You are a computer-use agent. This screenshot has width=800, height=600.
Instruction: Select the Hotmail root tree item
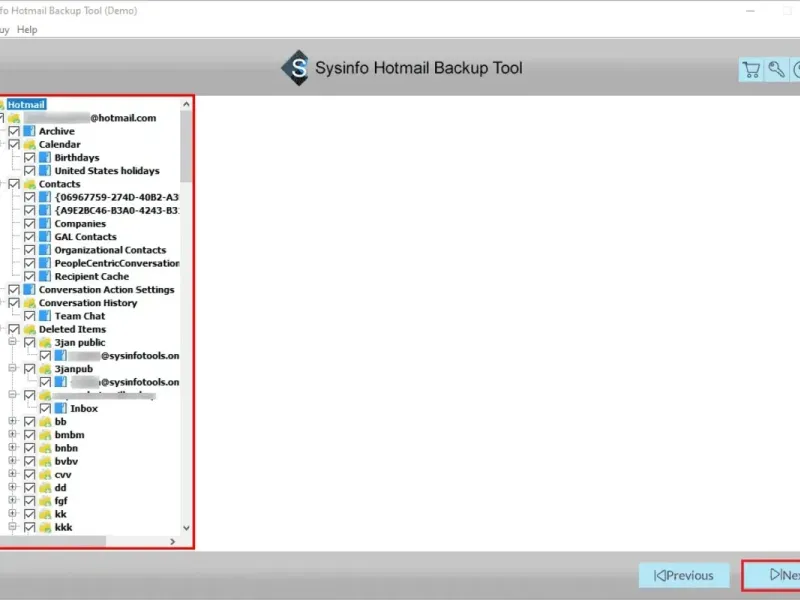click(x=27, y=105)
